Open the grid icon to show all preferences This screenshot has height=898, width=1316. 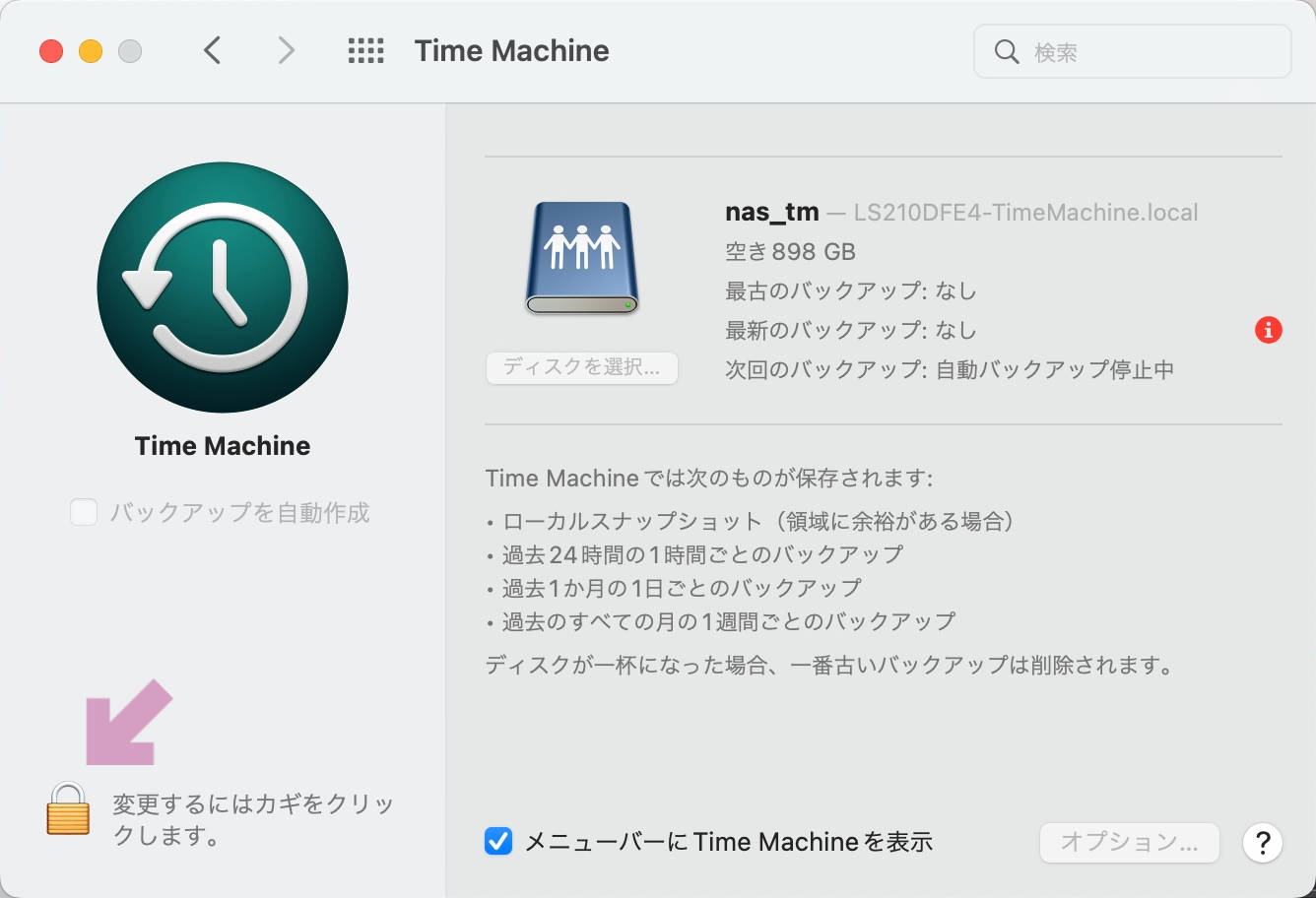(x=365, y=50)
